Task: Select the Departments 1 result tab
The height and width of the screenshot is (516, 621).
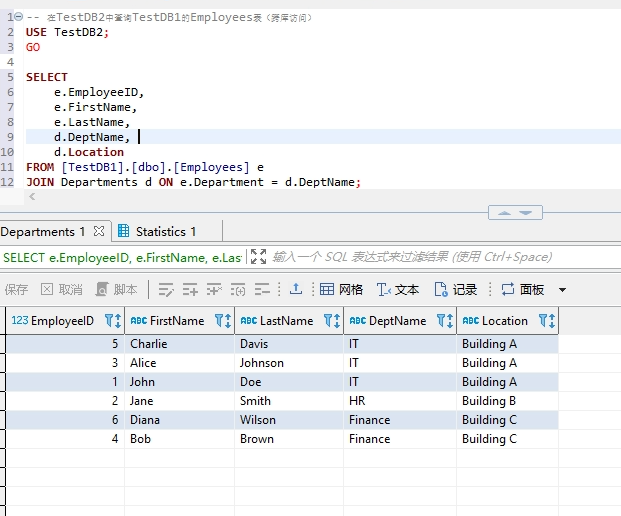Action: point(43,231)
